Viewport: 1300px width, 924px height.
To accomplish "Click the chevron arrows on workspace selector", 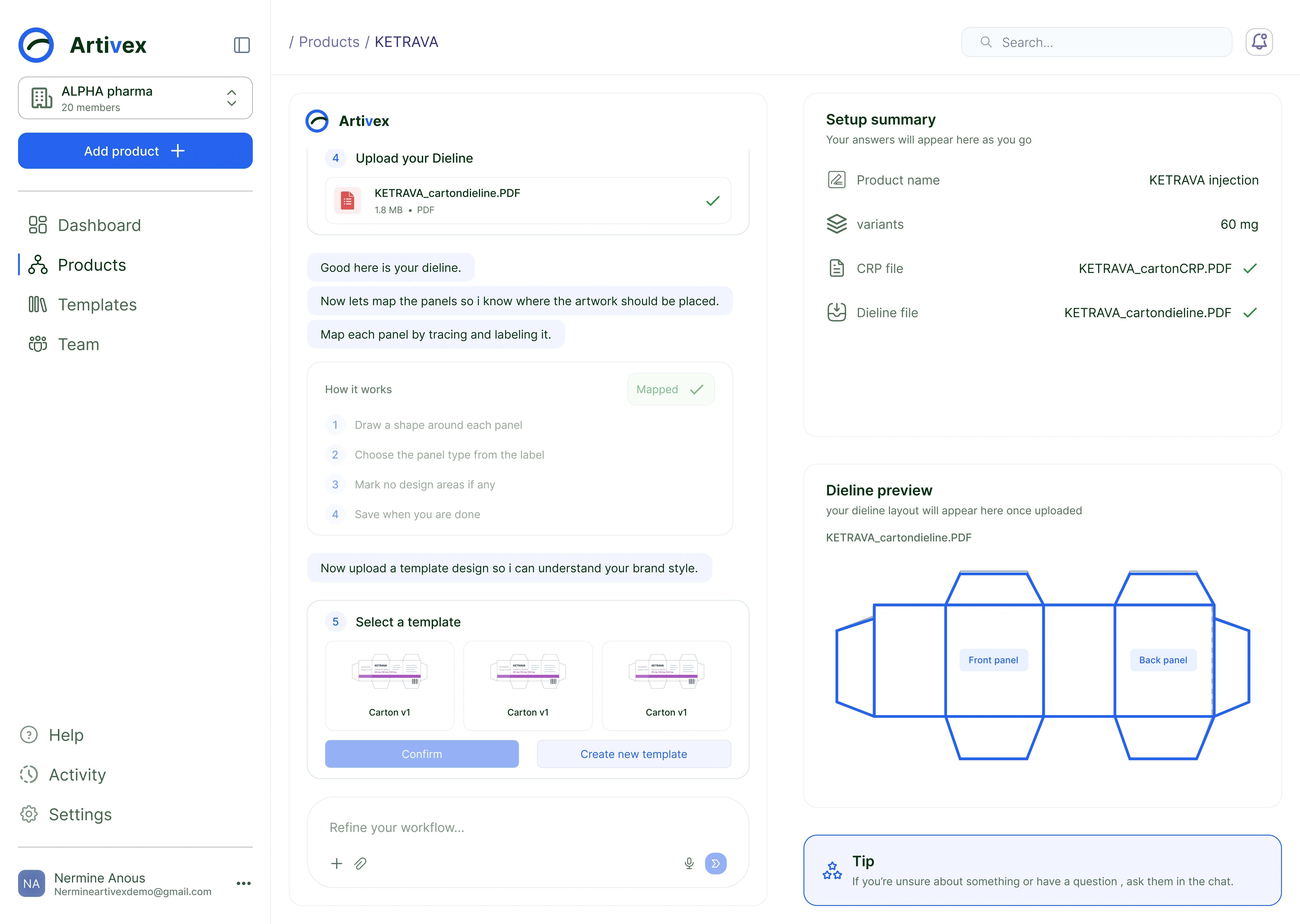I will point(232,98).
